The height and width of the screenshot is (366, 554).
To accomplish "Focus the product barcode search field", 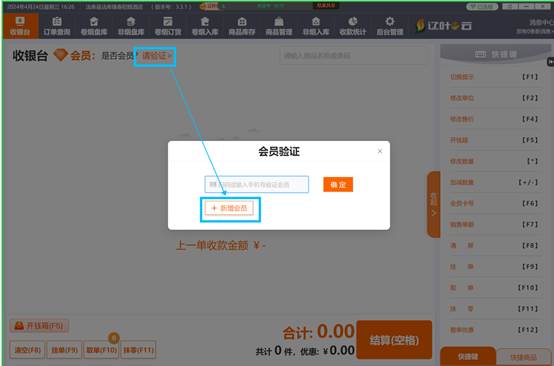I will click(353, 55).
